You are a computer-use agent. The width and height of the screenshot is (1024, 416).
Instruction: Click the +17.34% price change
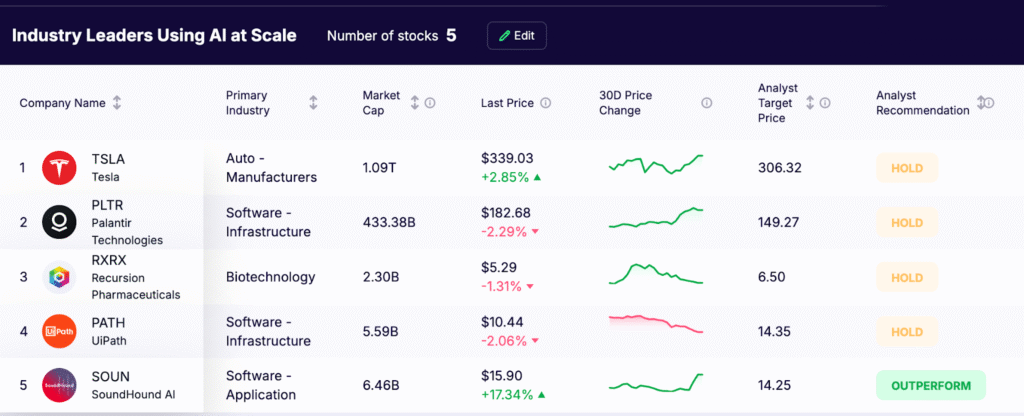(x=513, y=394)
